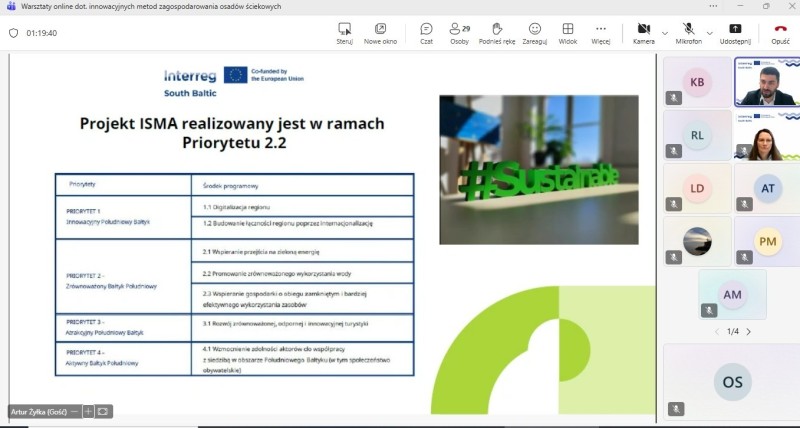Zoom in shared content with plus button
Image resolution: width=800 pixels, height=428 pixels.
click(88, 411)
